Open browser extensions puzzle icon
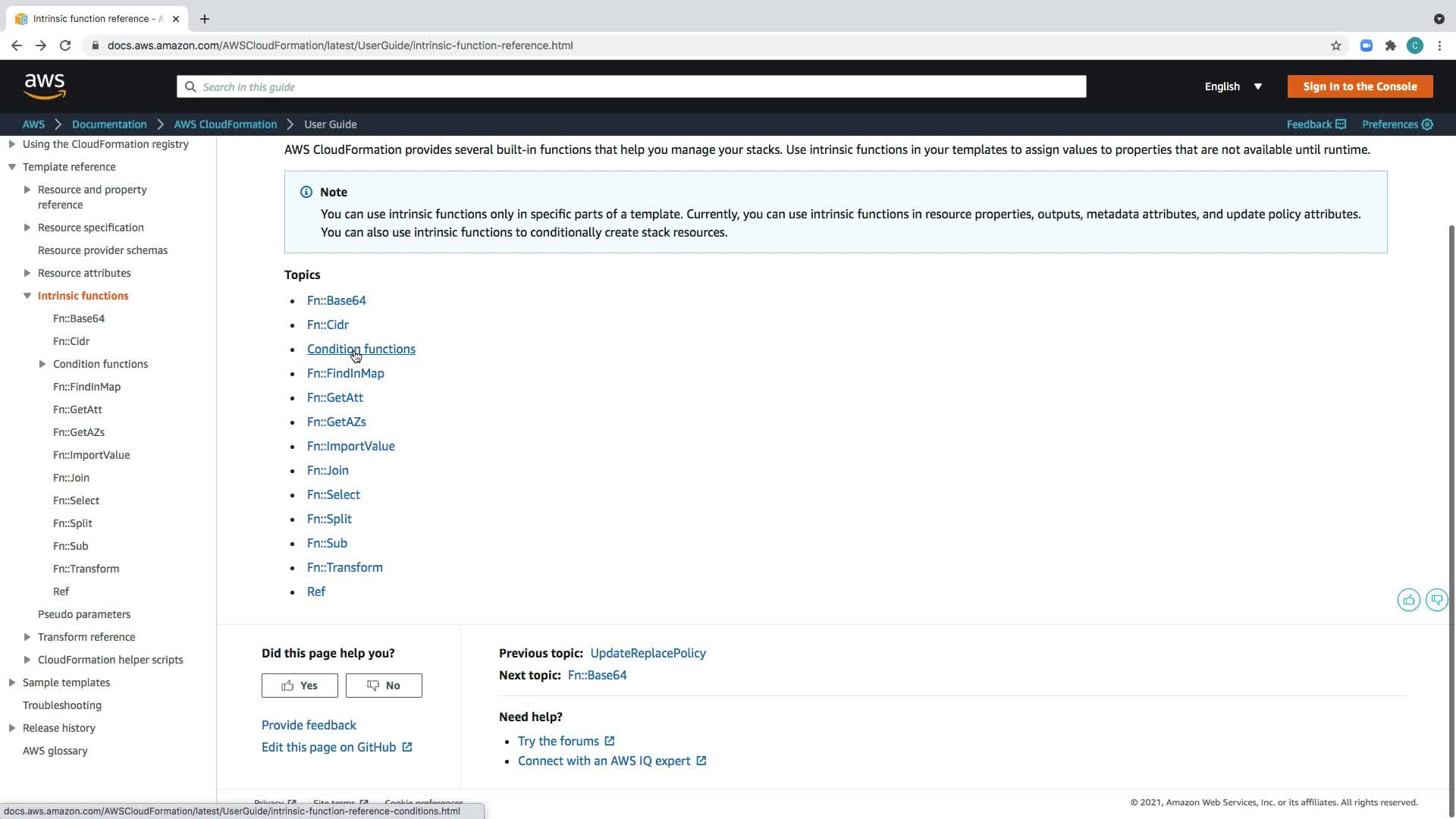This screenshot has height=819, width=1456. pyautogui.click(x=1390, y=45)
